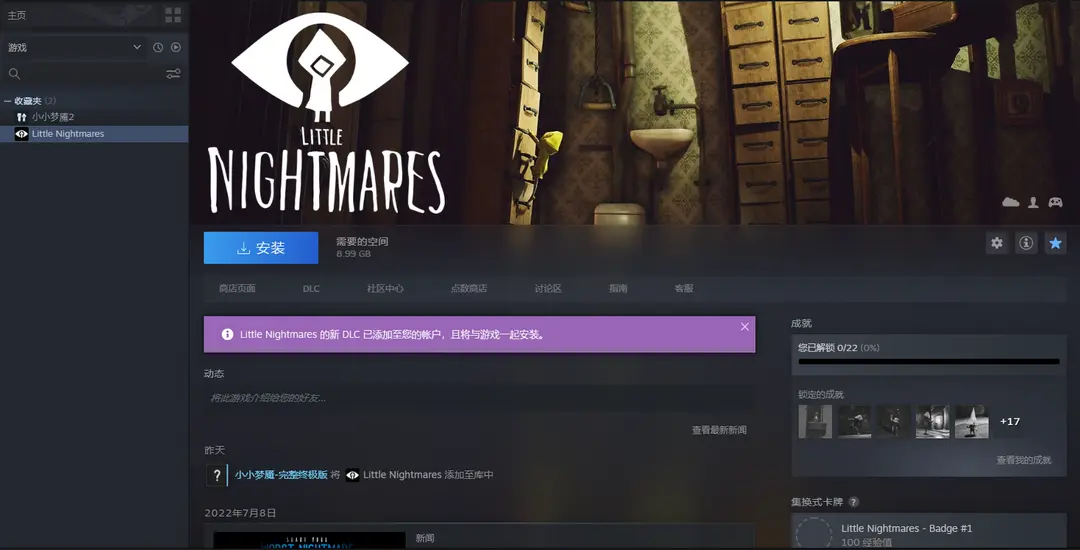Open the 指南 tab

click(x=618, y=288)
